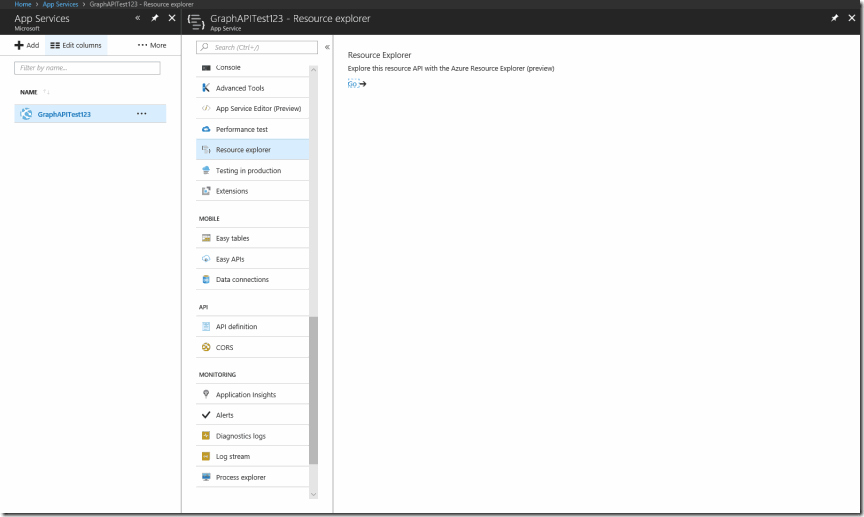Screen dimensions: 864x517
Task: Select App Service Editor (Preview)
Action: [x=252, y=109]
